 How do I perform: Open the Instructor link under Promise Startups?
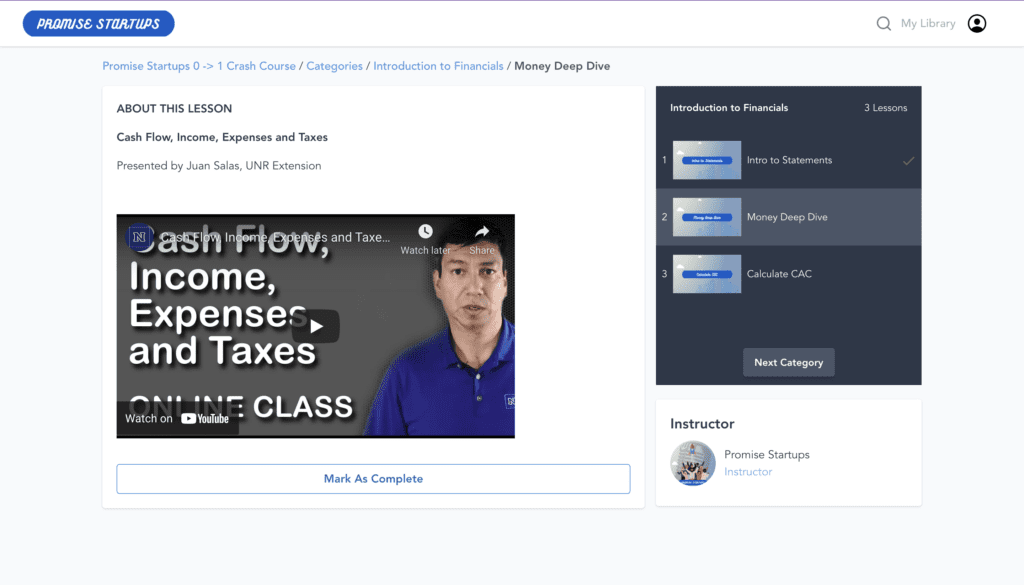click(x=748, y=471)
